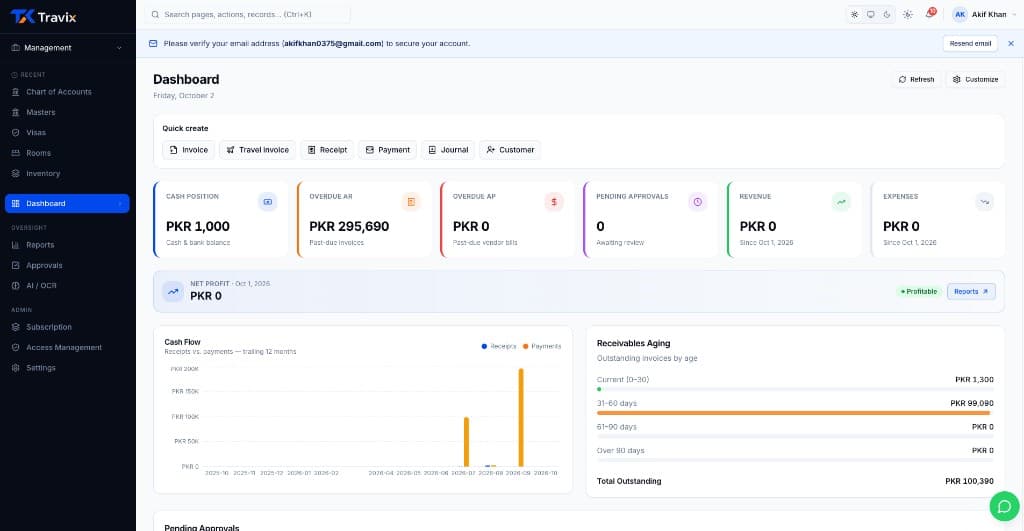
Task: Open the Customize dashboard button
Action: 975,80
